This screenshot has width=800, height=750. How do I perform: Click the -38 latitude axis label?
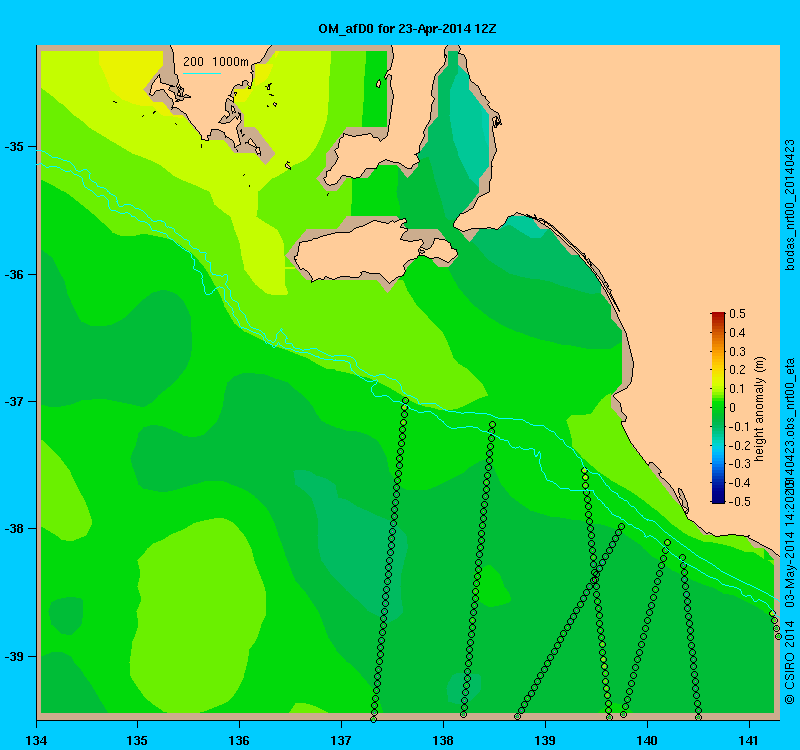[x=14, y=529]
